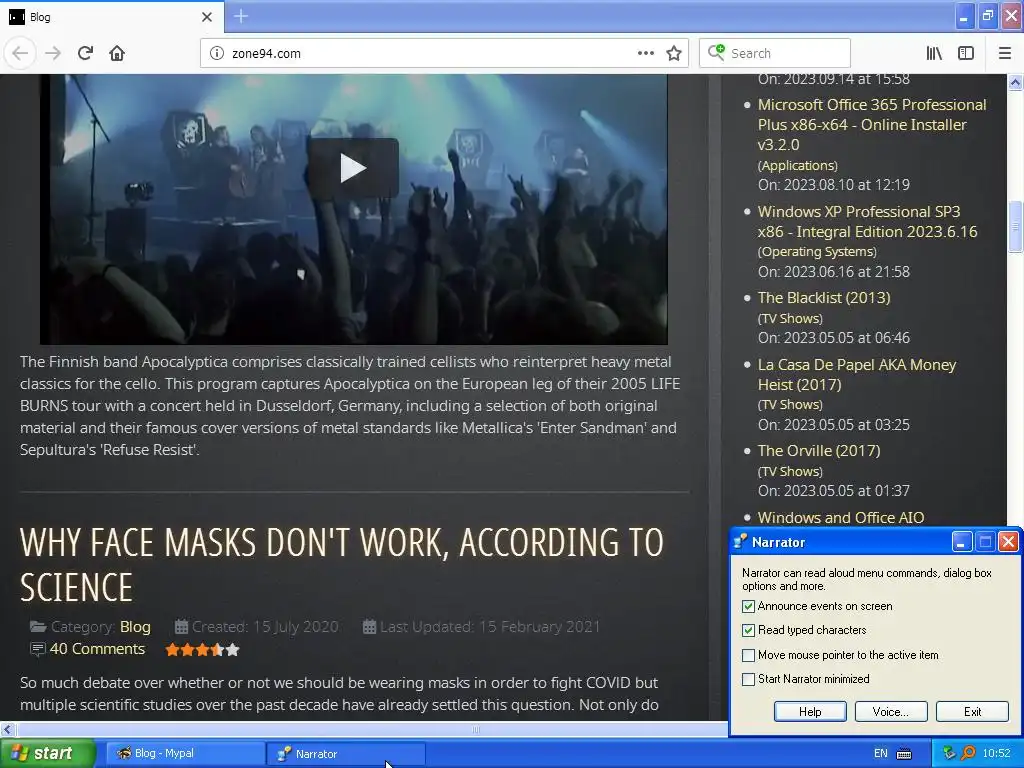Close the Blog tab

(206, 17)
